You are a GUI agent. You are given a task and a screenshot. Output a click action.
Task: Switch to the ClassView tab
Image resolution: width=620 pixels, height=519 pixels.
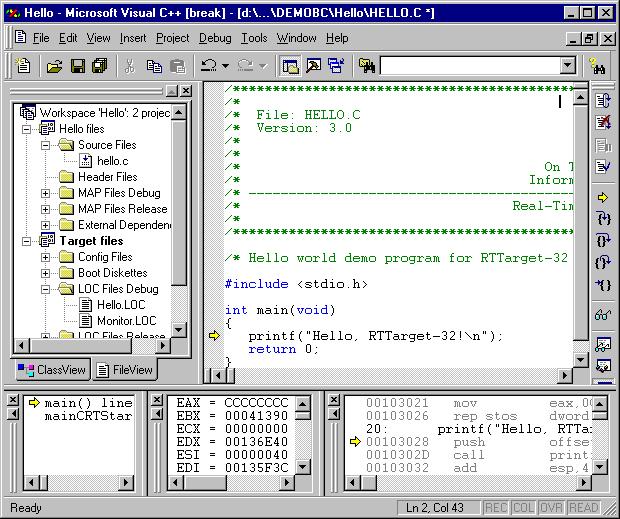[53, 370]
